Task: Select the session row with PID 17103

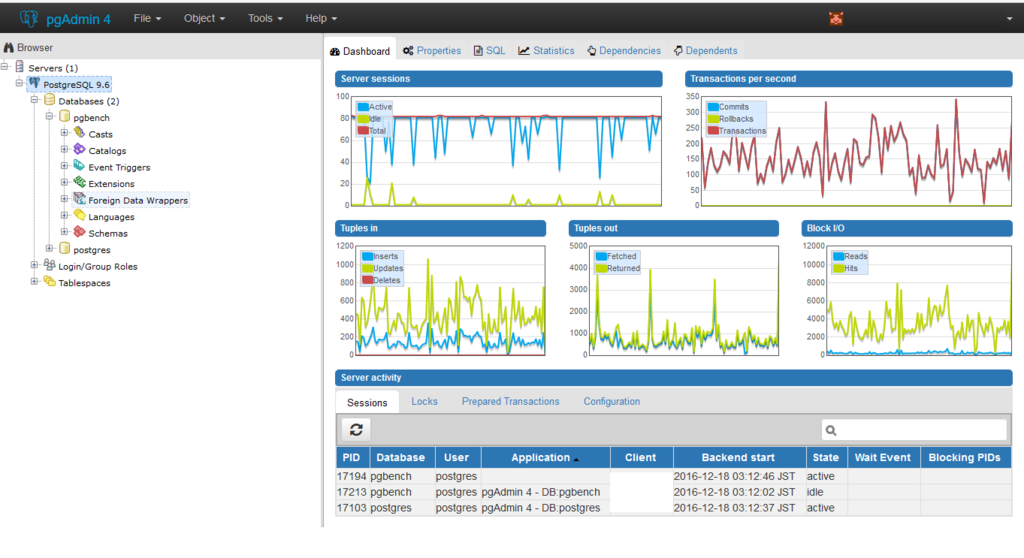Action: click(673, 508)
